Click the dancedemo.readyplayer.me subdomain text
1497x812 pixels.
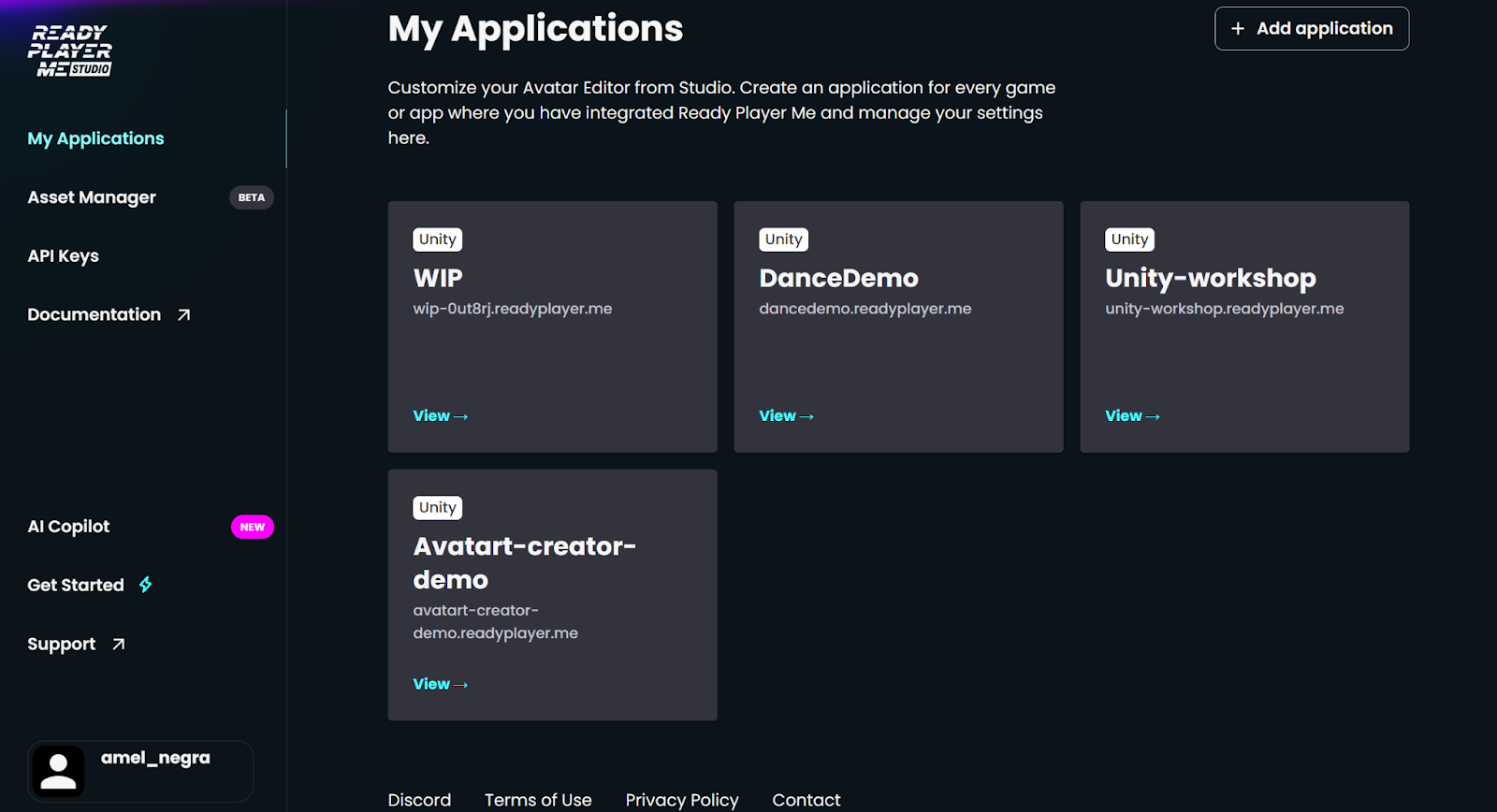[865, 309]
